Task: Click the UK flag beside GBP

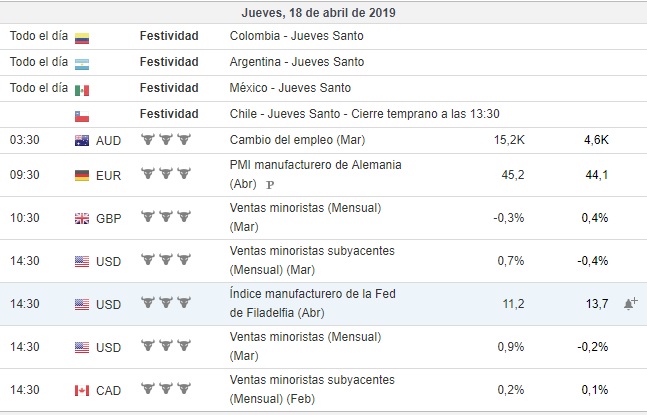Action: (82, 217)
